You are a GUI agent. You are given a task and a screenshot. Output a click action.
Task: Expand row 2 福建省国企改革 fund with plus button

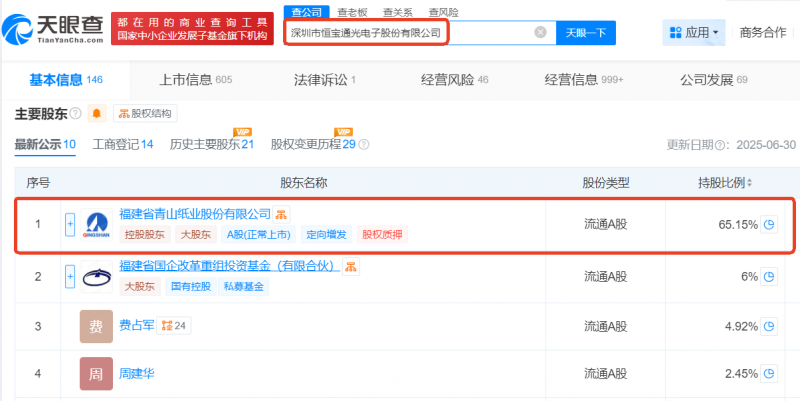pos(70,277)
